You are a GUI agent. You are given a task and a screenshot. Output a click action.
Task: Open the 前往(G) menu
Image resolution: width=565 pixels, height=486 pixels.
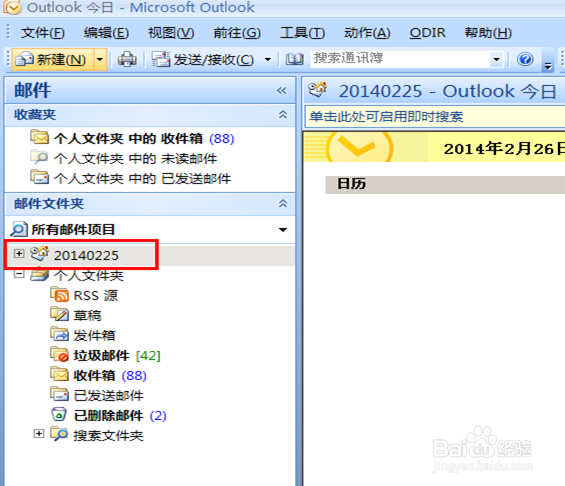(237, 33)
